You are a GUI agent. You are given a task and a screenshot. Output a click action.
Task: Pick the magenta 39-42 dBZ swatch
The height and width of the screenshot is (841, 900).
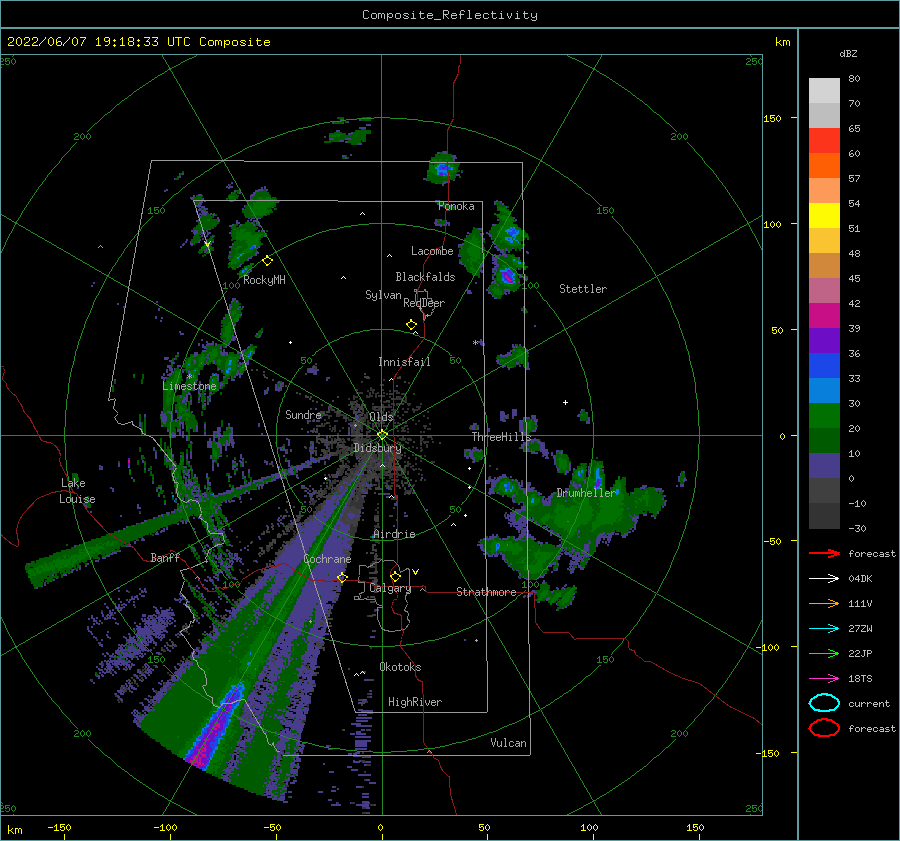click(x=824, y=316)
